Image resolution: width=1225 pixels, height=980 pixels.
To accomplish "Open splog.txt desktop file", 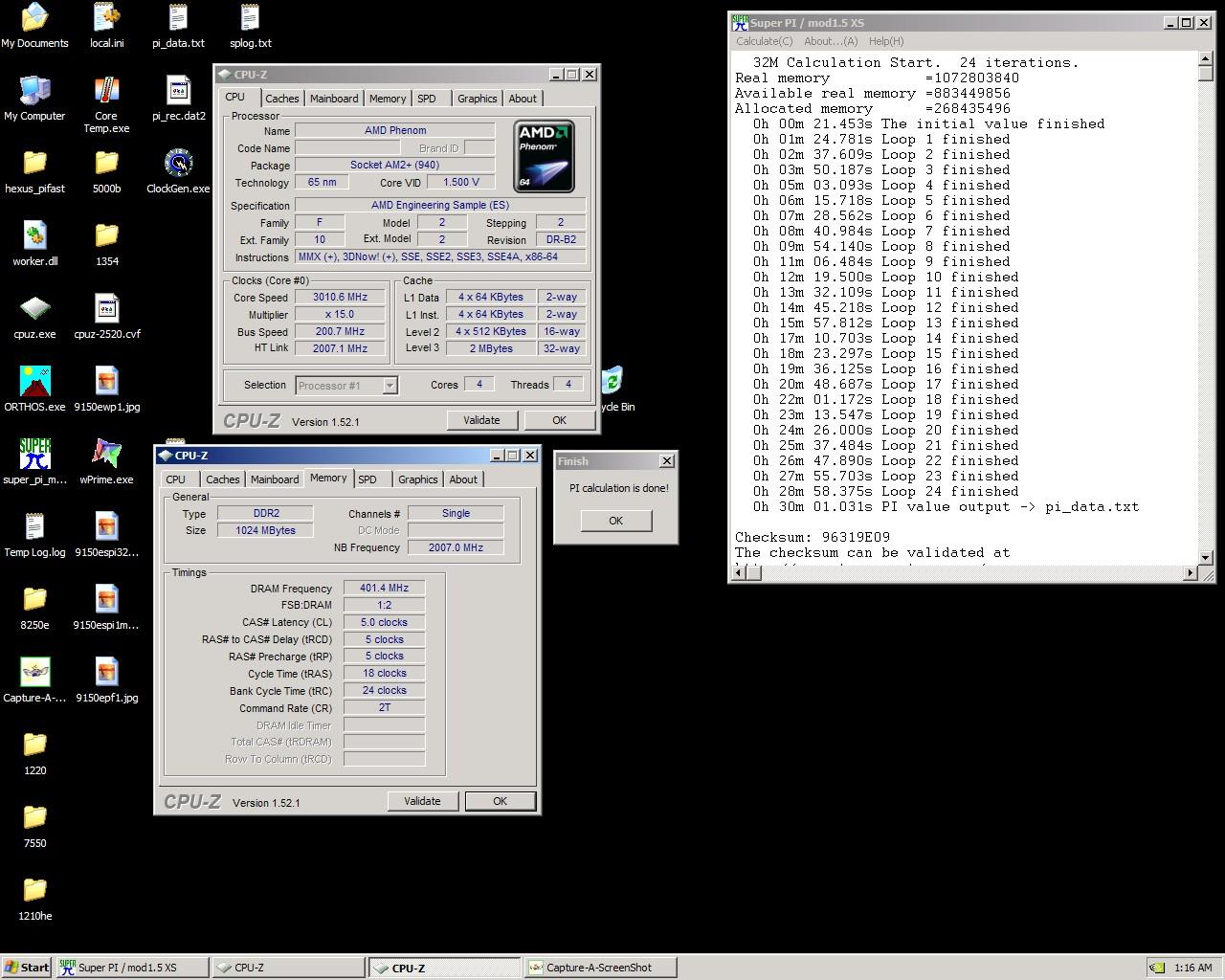I will [250, 26].
